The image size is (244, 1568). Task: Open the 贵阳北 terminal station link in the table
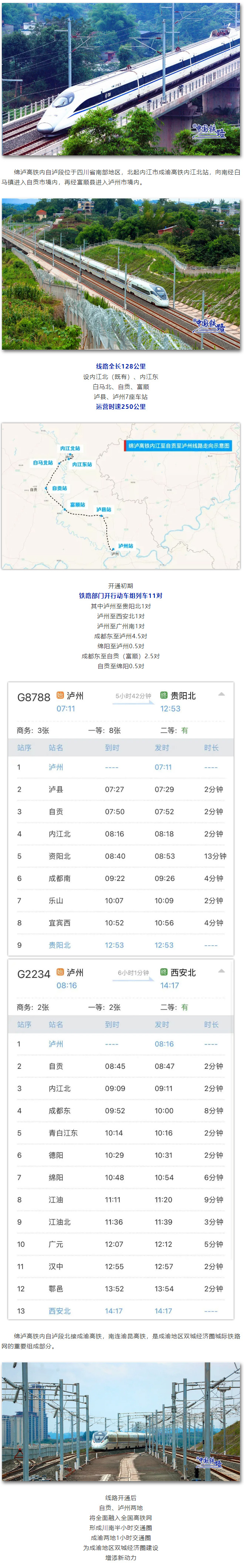click(60, 945)
